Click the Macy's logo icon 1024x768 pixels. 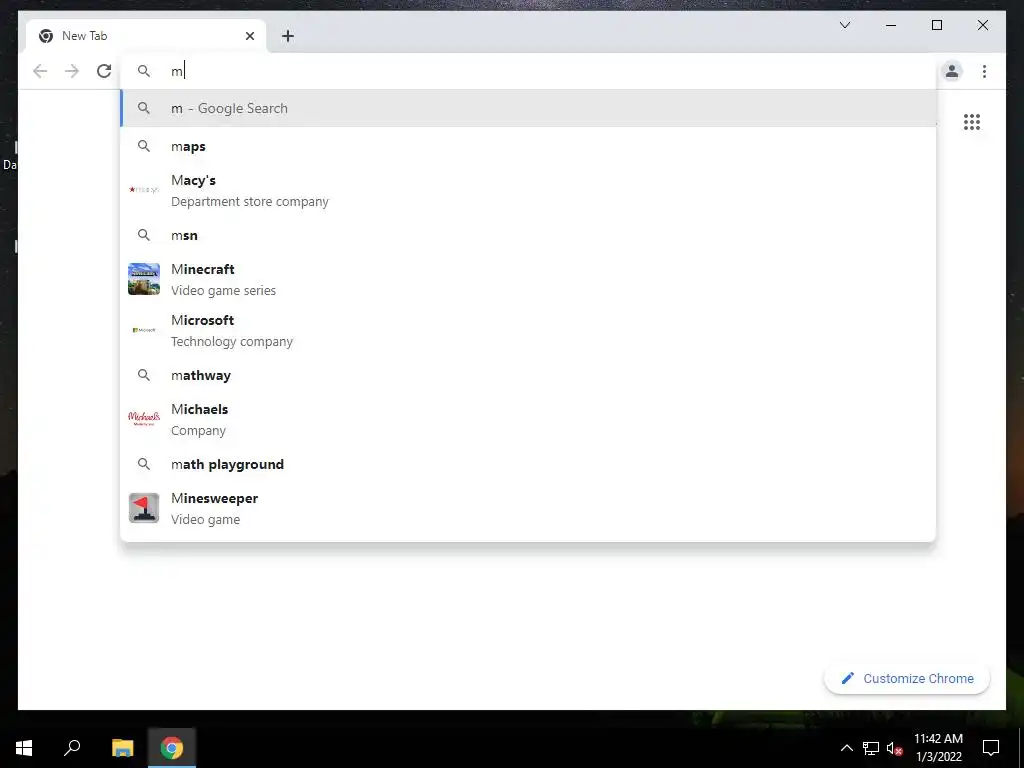144,189
